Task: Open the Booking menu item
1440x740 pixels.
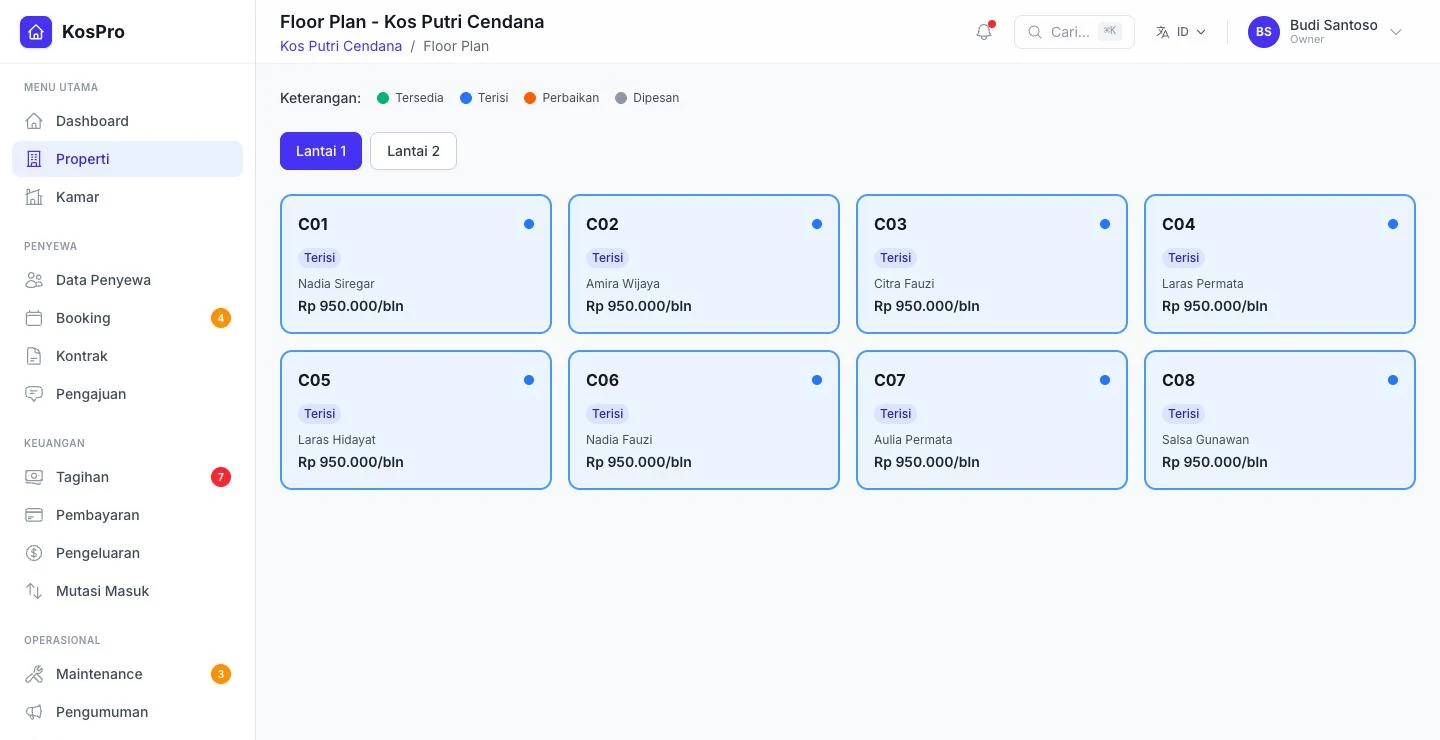Action: pyautogui.click(x=128, y=318)
